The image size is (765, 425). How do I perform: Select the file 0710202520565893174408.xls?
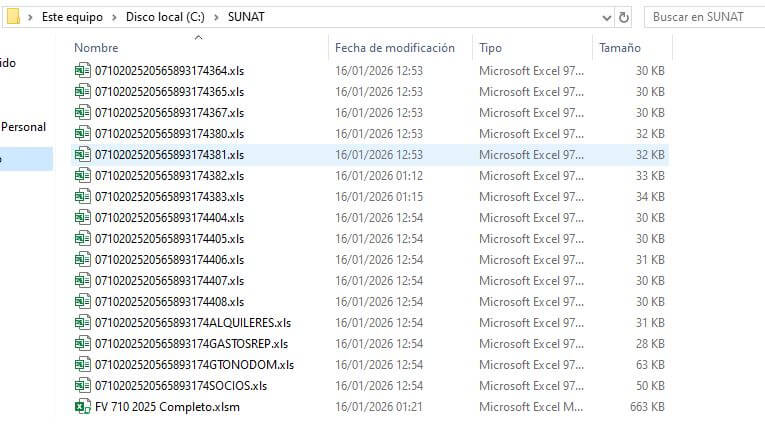coord(169,302)
